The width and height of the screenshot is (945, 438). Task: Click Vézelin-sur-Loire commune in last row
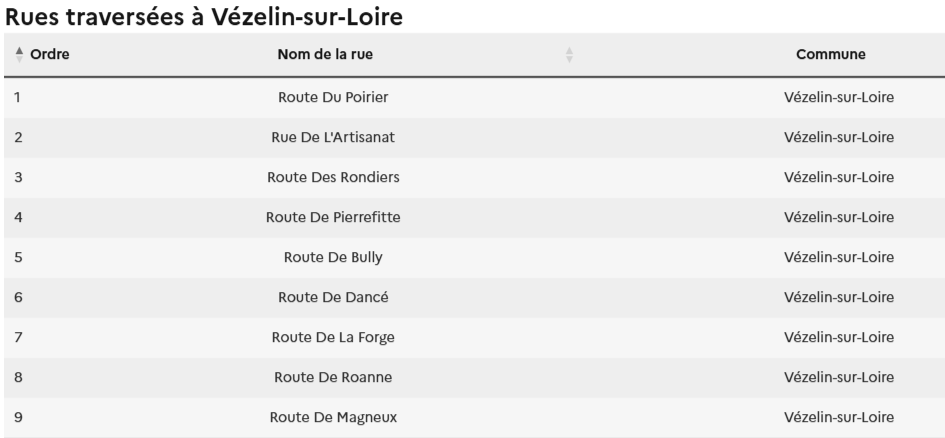[x=839, y=417]
